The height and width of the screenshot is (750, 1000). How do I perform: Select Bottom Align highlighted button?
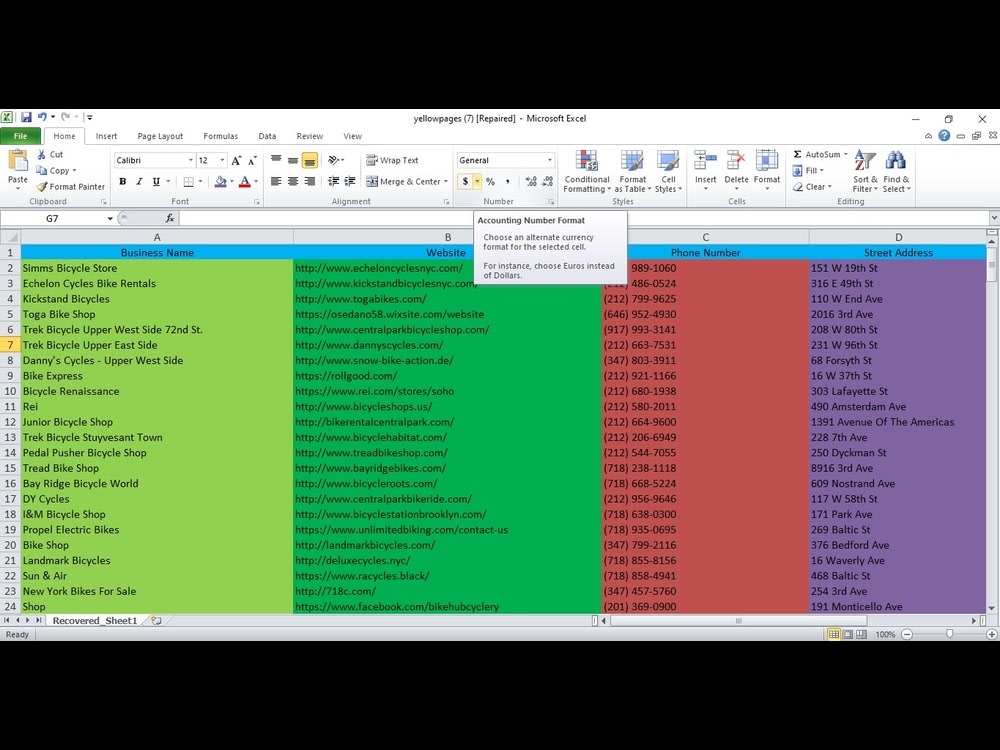309,160
